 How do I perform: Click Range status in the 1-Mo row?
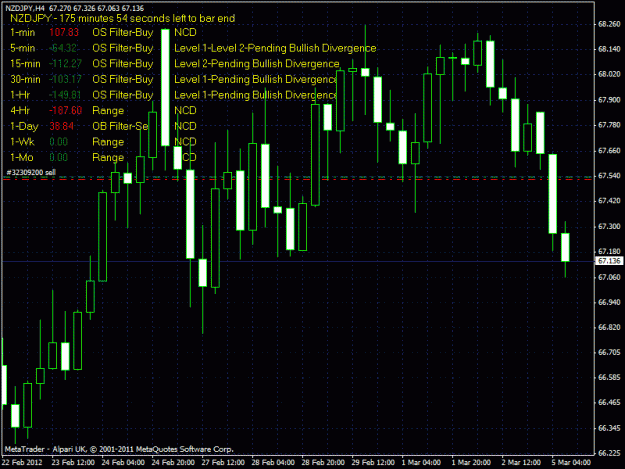108,158
